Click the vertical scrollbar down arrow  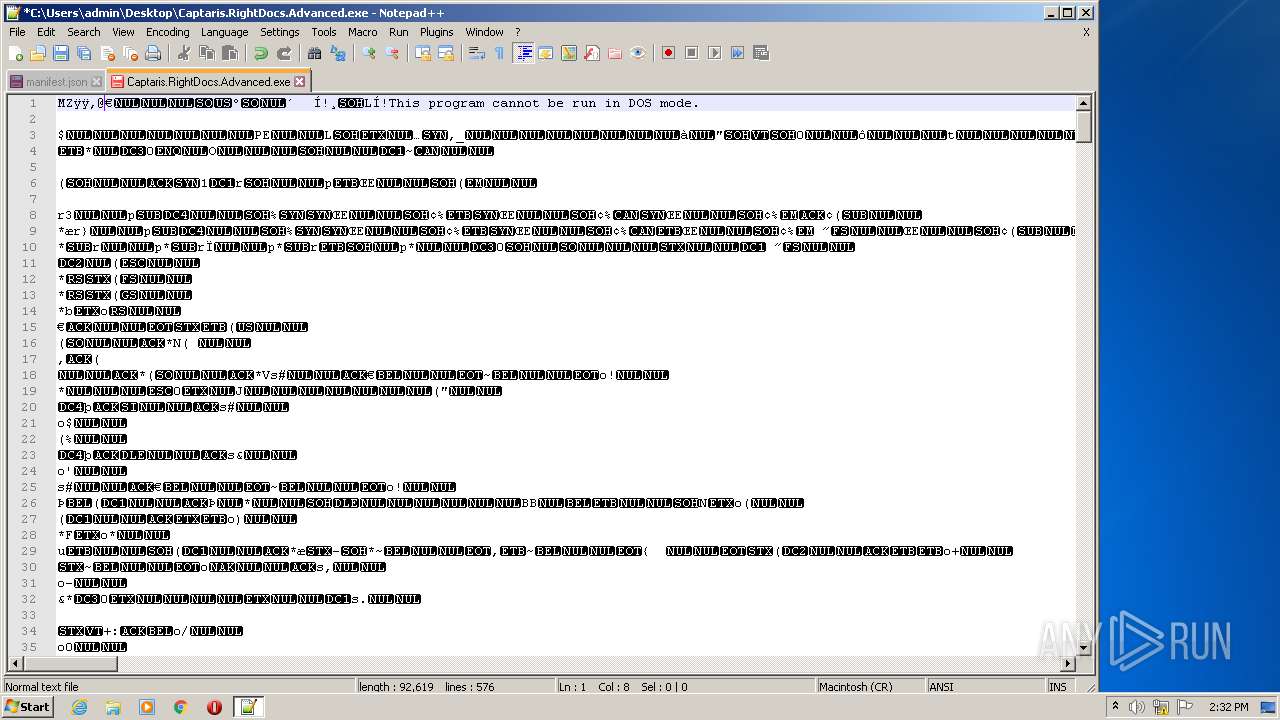pyautogui.click(x=1083, y=647)
